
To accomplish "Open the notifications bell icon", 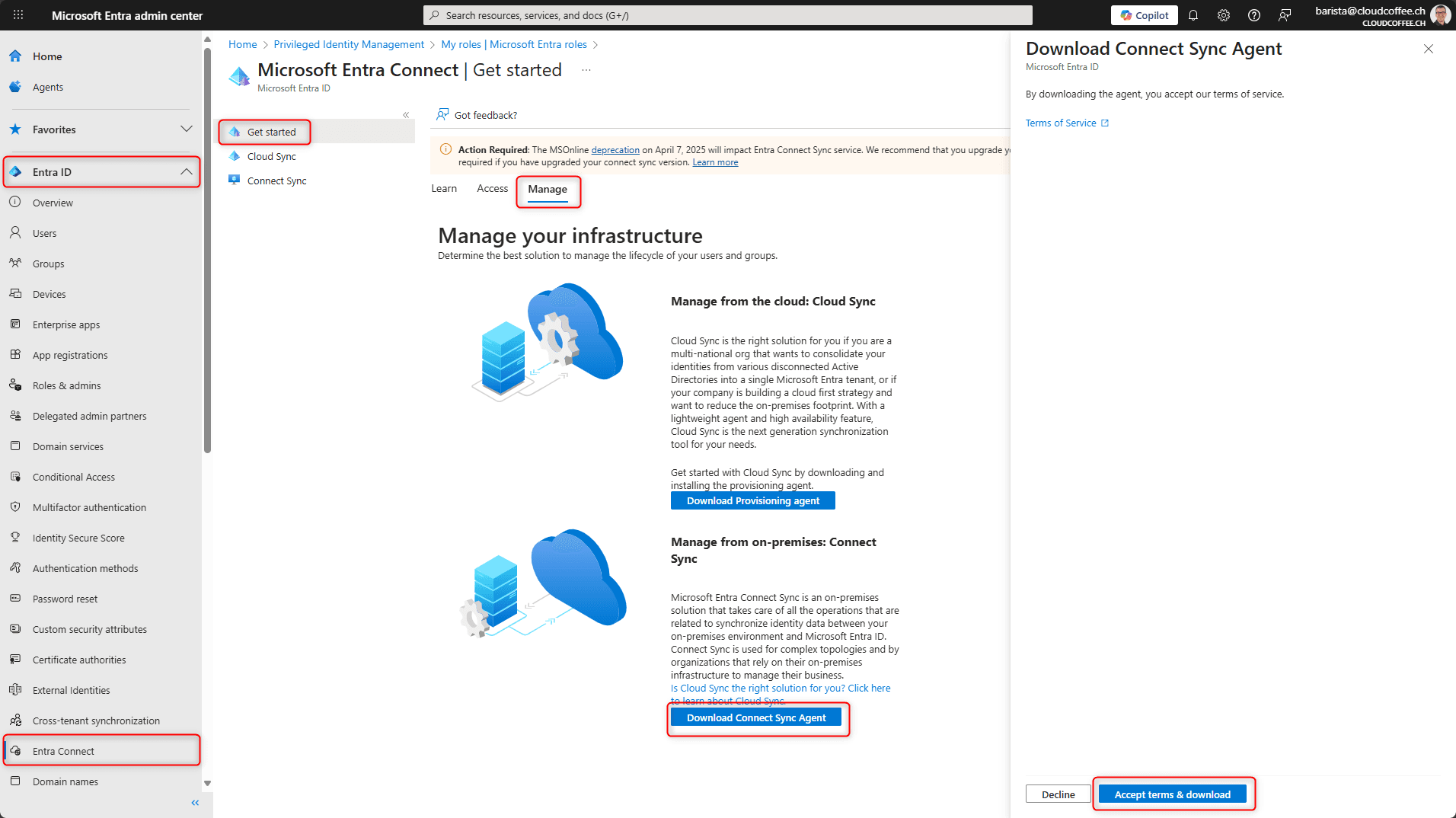I will coord(1193,15).
